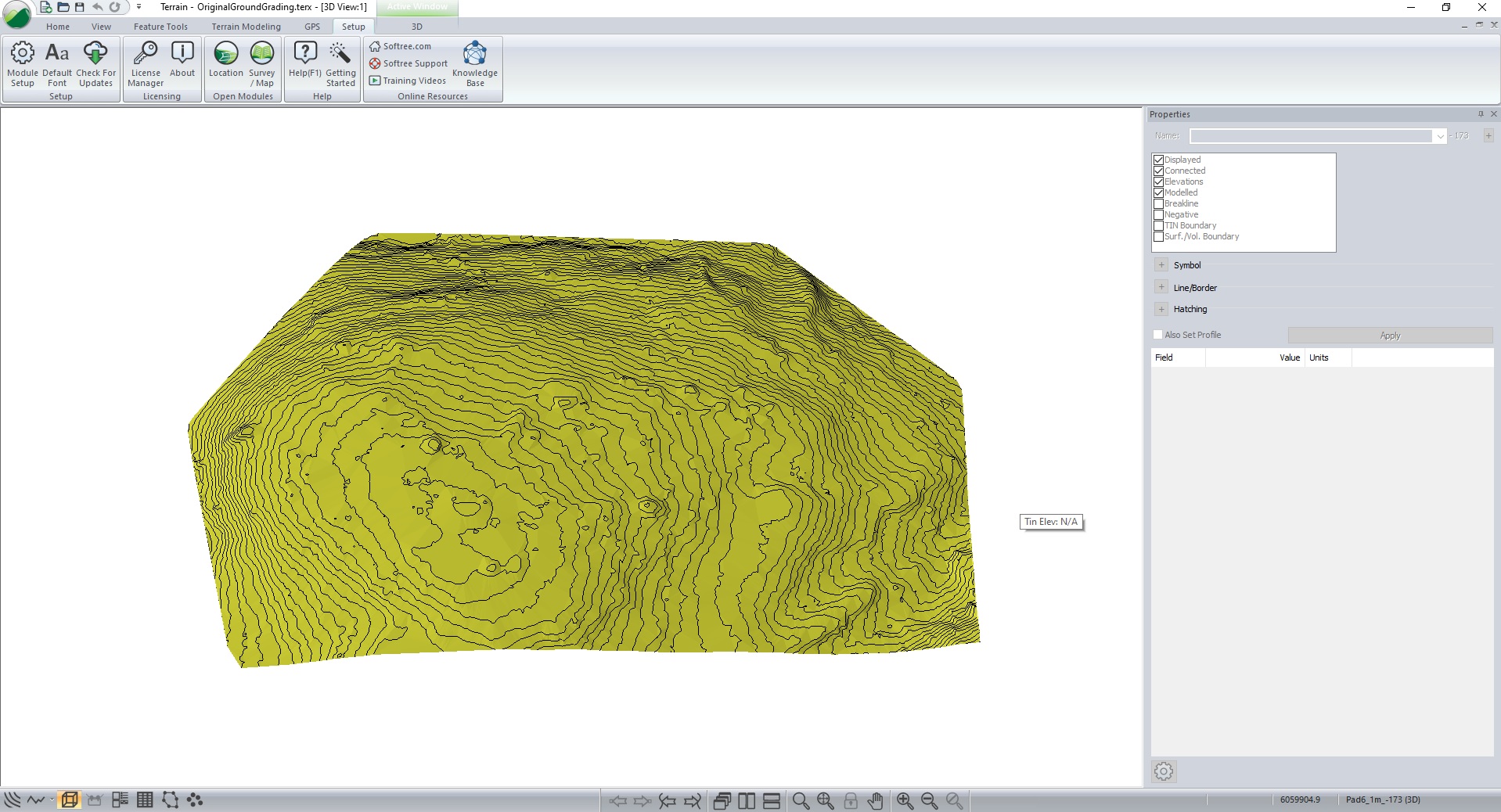
Task: Open the quick access toolbar customize arrow
Action: coord(139,7)
